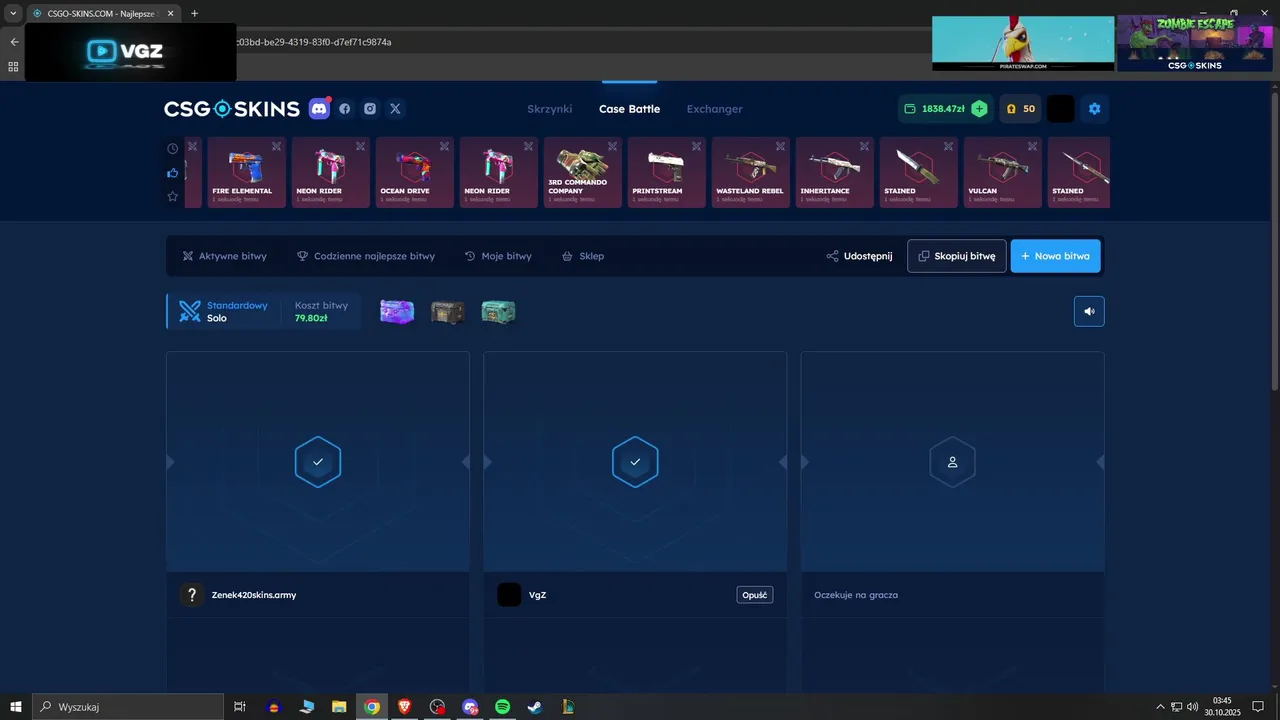Viewport: 1280px width, 720px height.
Task: Select the teal case in battle list
Action: tap(498, 311)
